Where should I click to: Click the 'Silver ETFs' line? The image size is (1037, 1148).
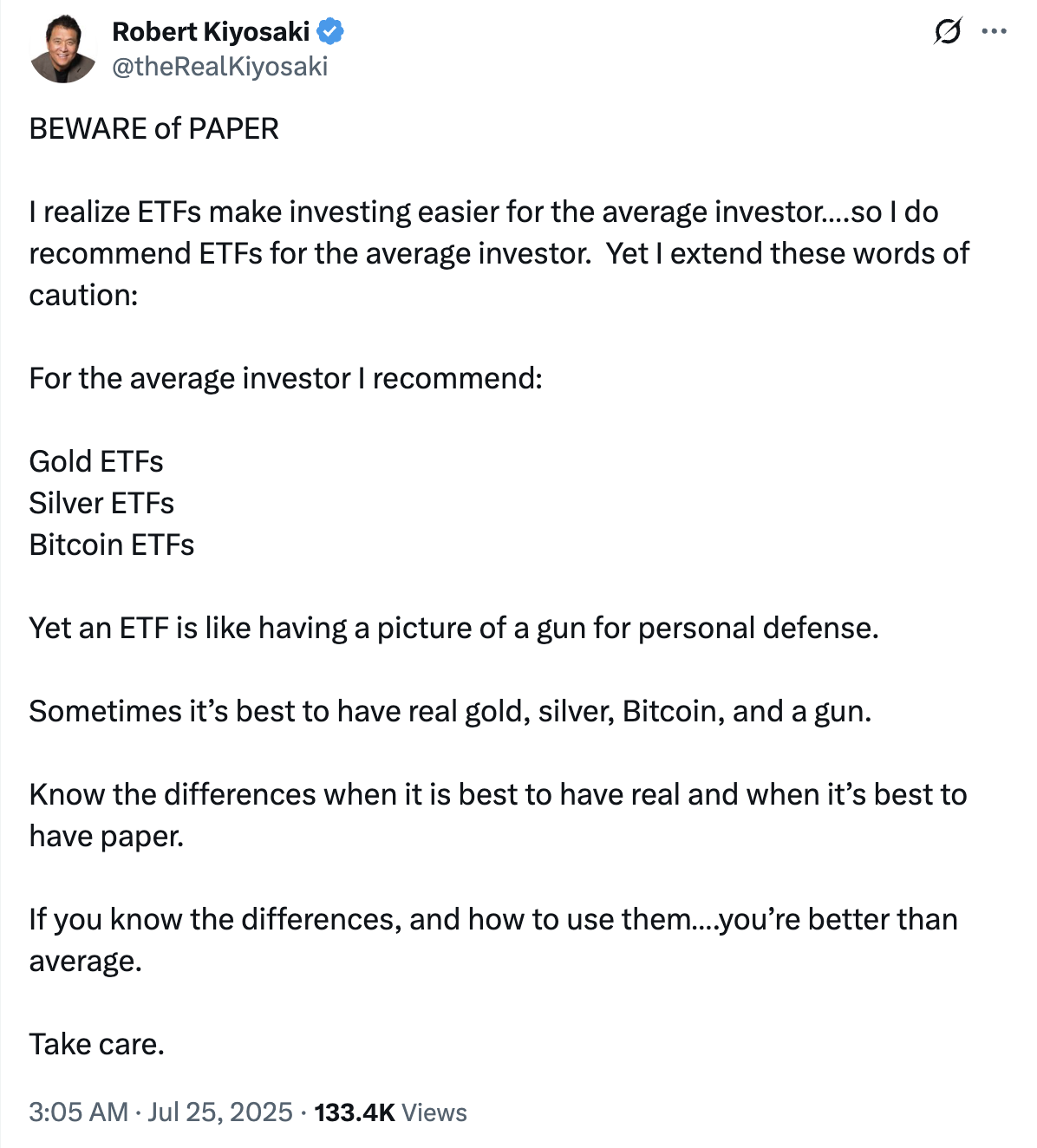point(101,503)
